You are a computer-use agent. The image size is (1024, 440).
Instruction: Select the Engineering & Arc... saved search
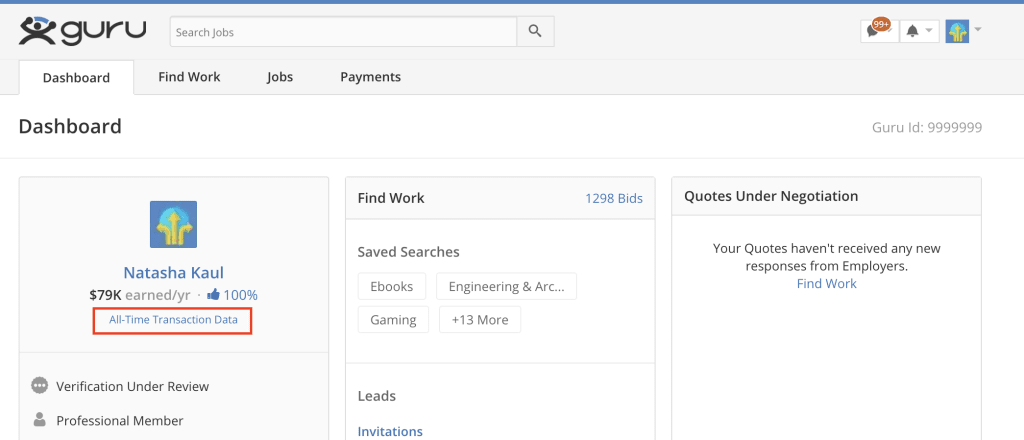[506, 286]
